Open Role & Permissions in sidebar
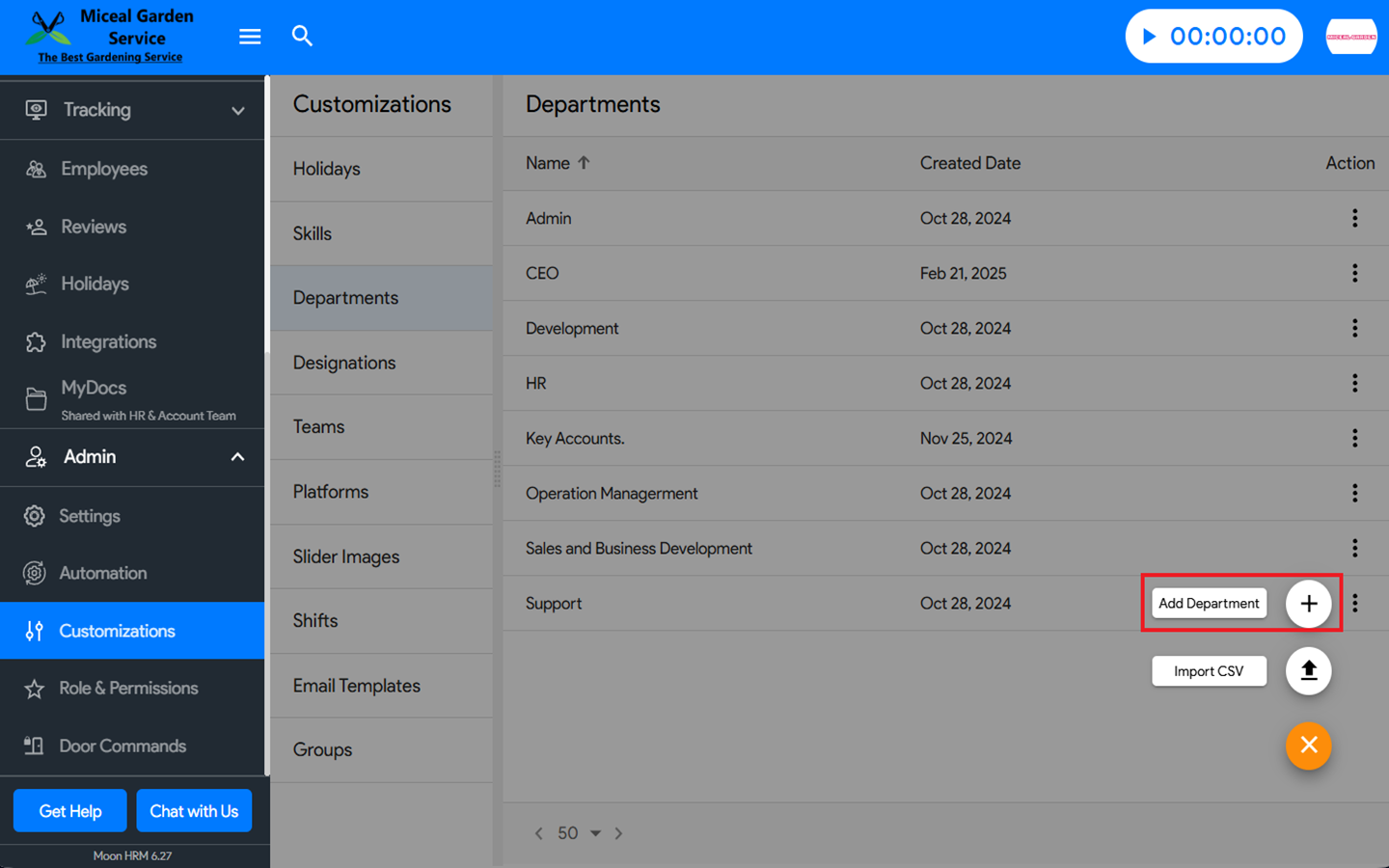The height and width of the screenshot is (868, 1389). click(x=128, y=689)
